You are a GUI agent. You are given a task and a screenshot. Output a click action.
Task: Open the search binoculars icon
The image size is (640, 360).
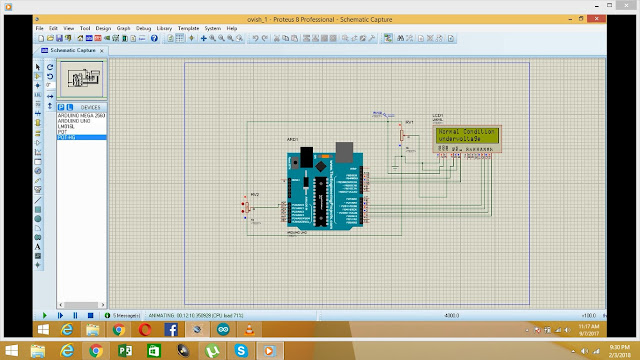[x=400, y=38]
